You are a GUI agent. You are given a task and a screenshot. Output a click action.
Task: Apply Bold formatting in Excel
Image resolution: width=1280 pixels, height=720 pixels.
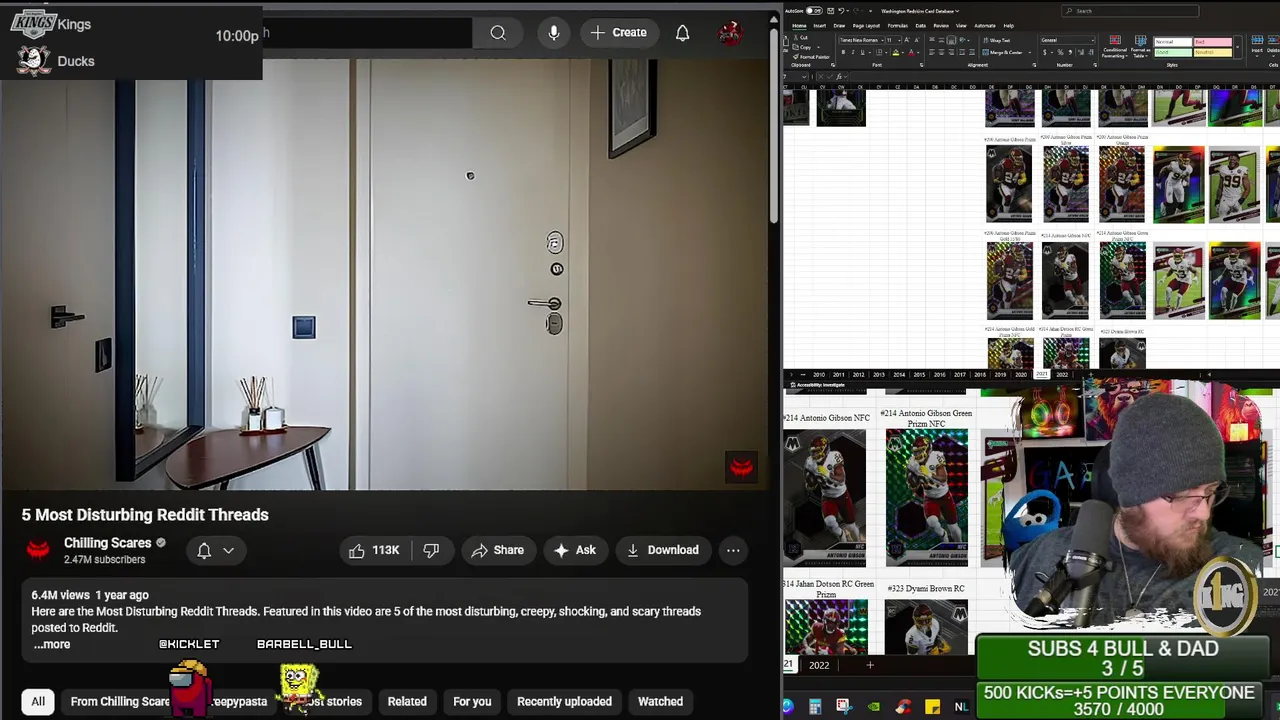(843, 52)
